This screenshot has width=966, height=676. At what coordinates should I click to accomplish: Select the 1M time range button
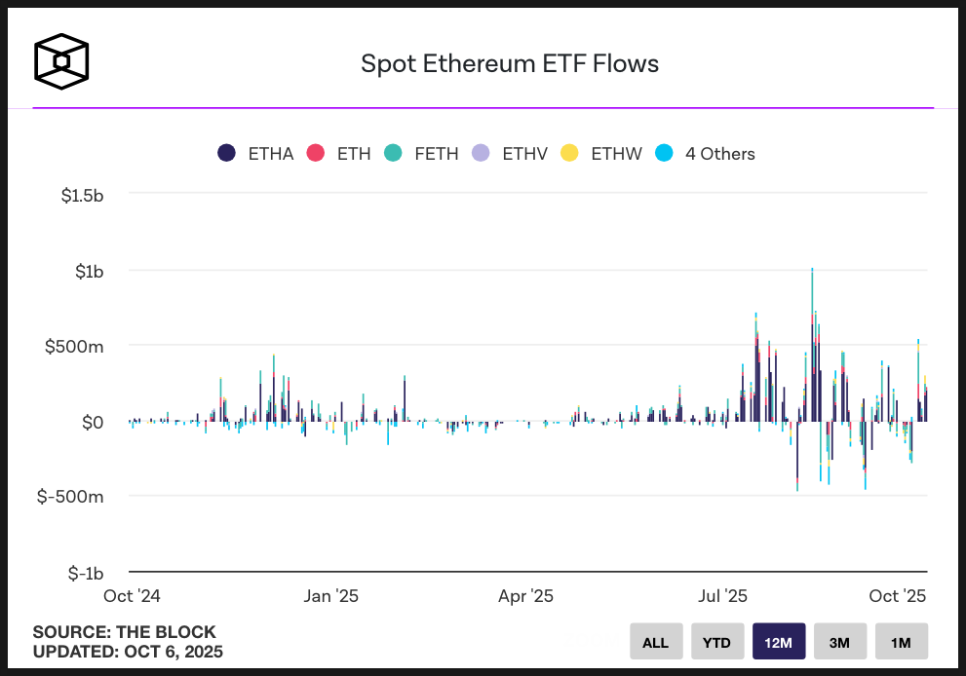pyautogui.click(x=901, y=642)
